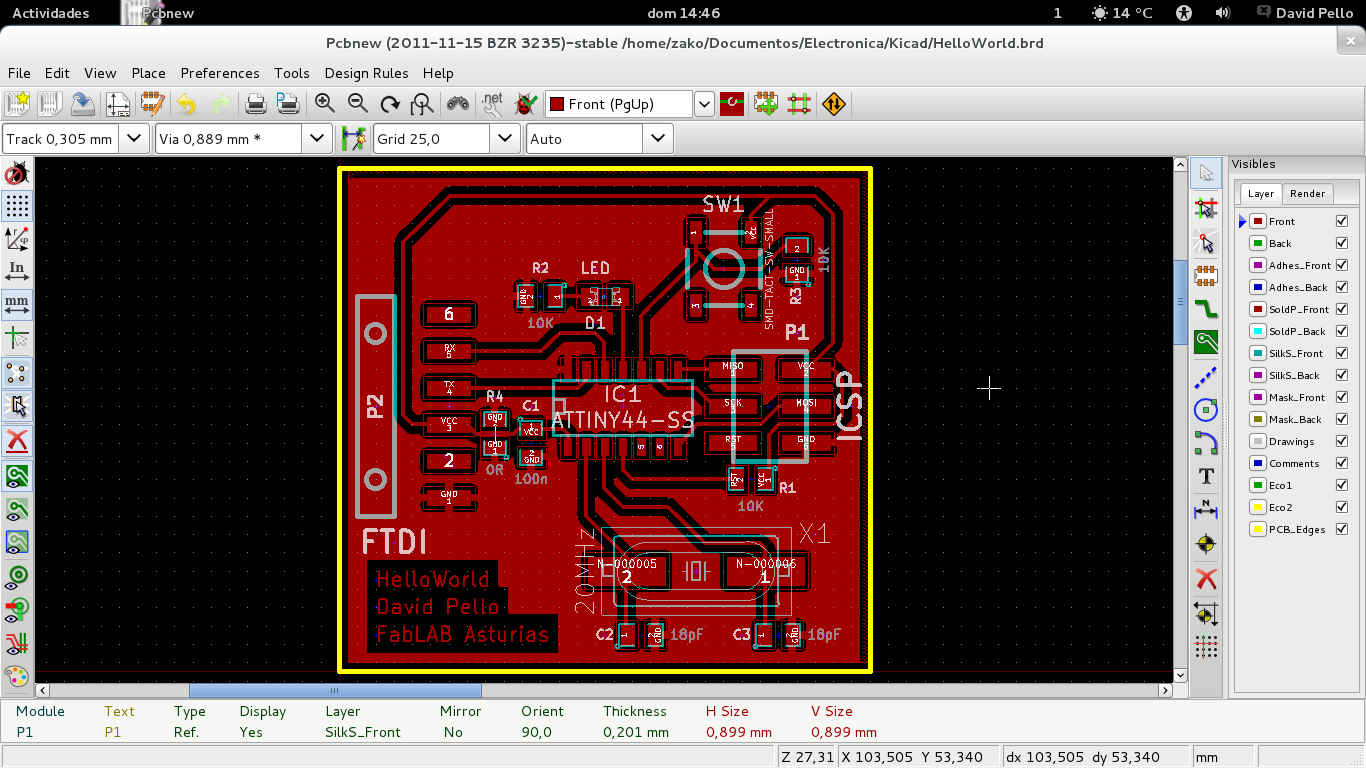Select the arrow cursor tool
The height and width of the screenshot is (768, 1366).
pyautogui.click(x=1206, y=173)
